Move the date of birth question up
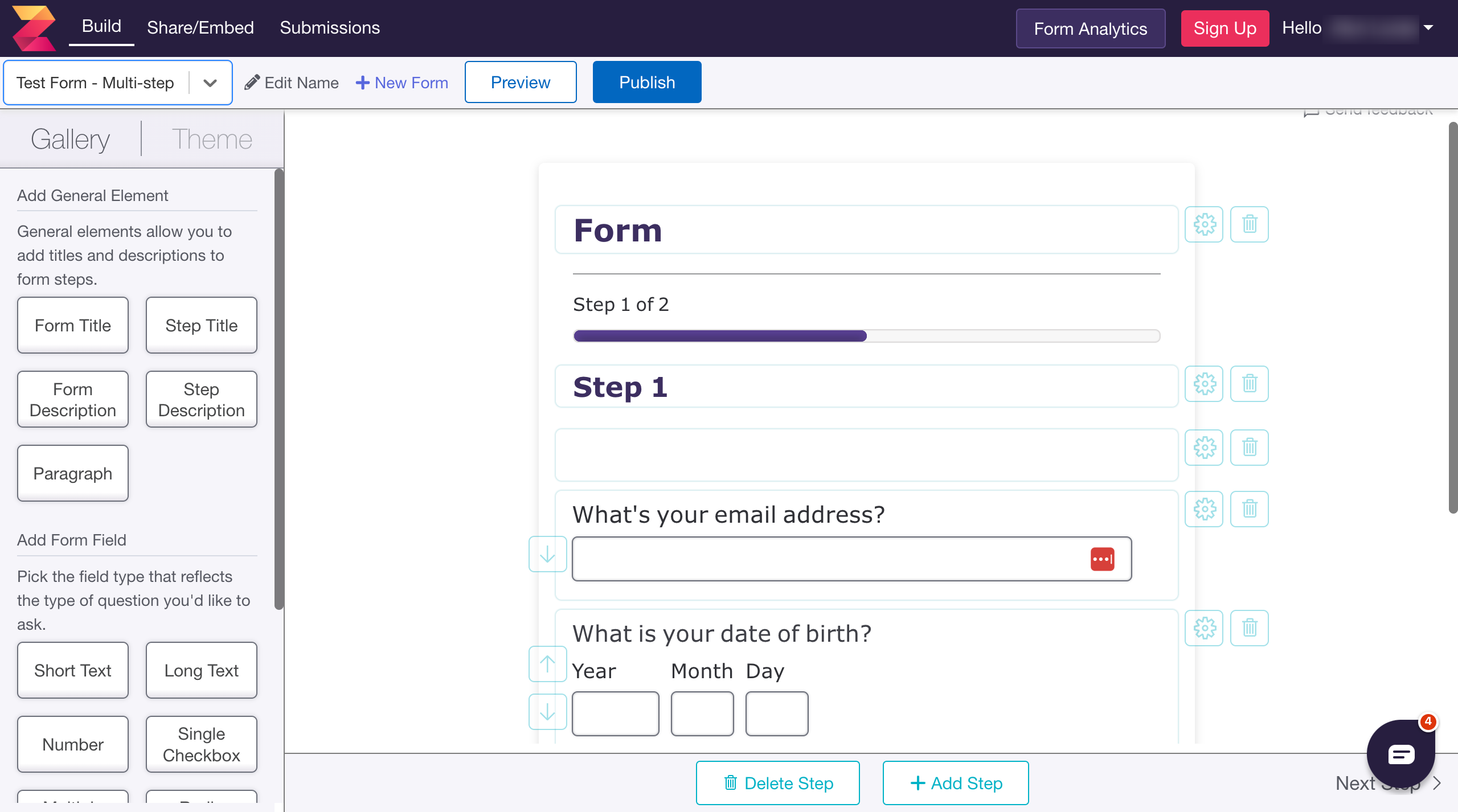Screen dimensions: 1458x812 [547, 663]
